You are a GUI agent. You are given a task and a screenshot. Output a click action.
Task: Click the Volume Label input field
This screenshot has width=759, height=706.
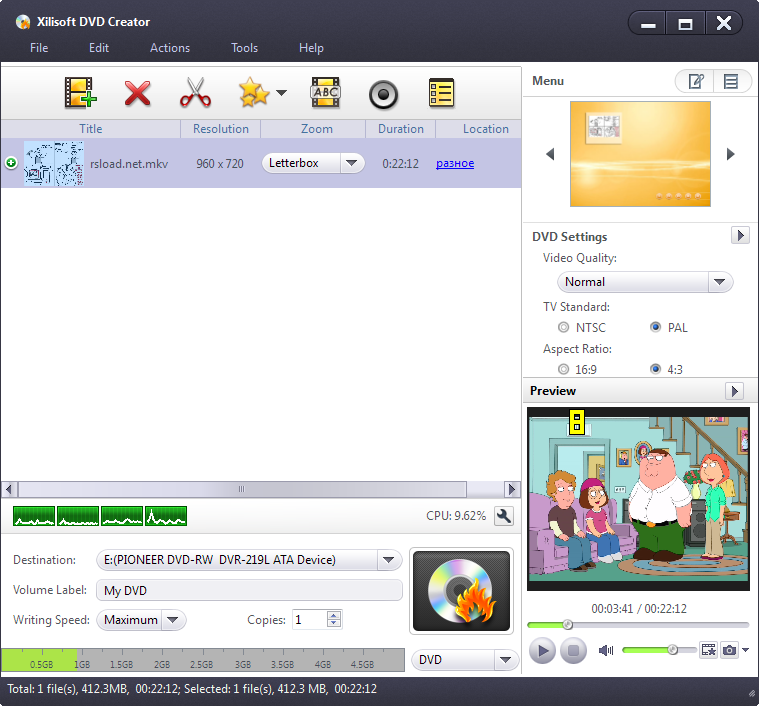pyautogui.click(x=249, y=590)
